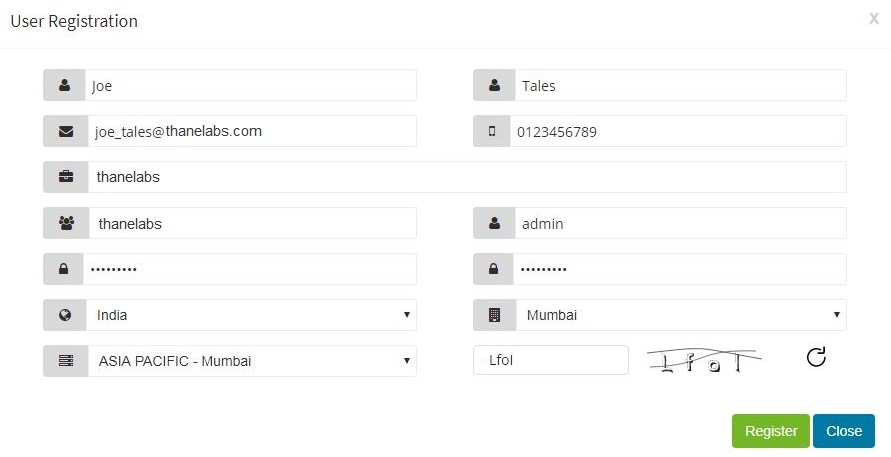Click the briefcase icon next to company field
The height and width of the screenshot is (457, 891).
[x=66, y=177]
